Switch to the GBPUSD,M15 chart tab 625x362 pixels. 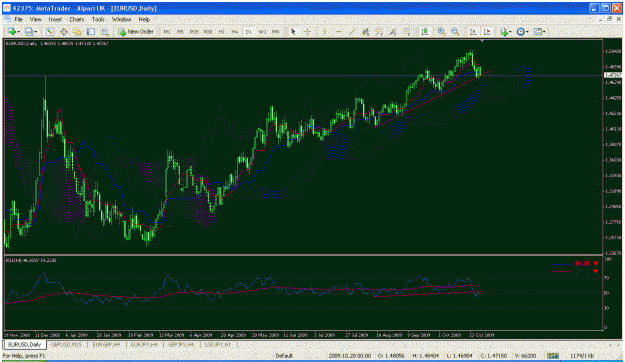66,344
